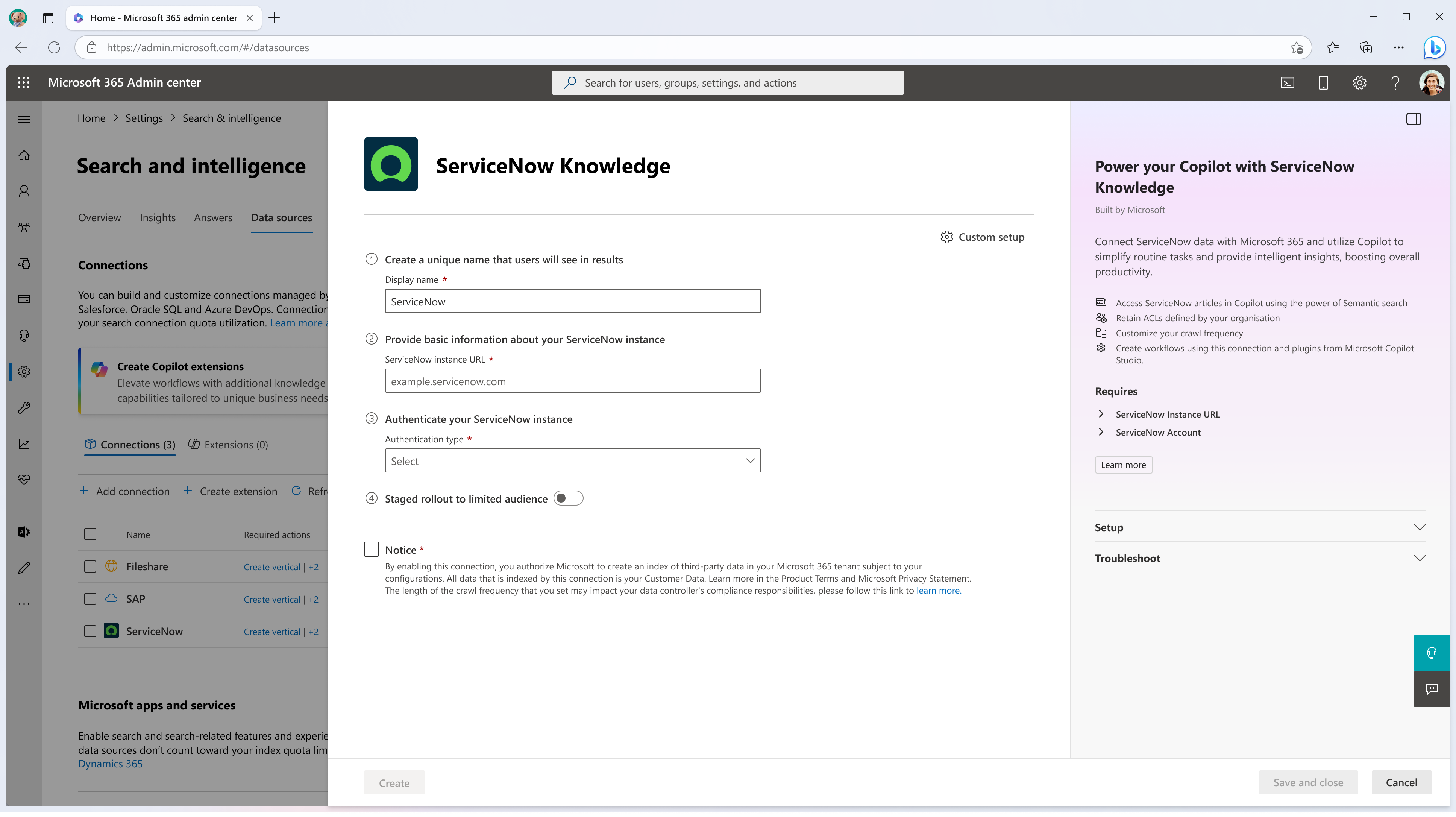This screenshot has height=817, width=1456.
Task: Toggle the Staged rollout to limited audience switch
Action: (567, 498)
